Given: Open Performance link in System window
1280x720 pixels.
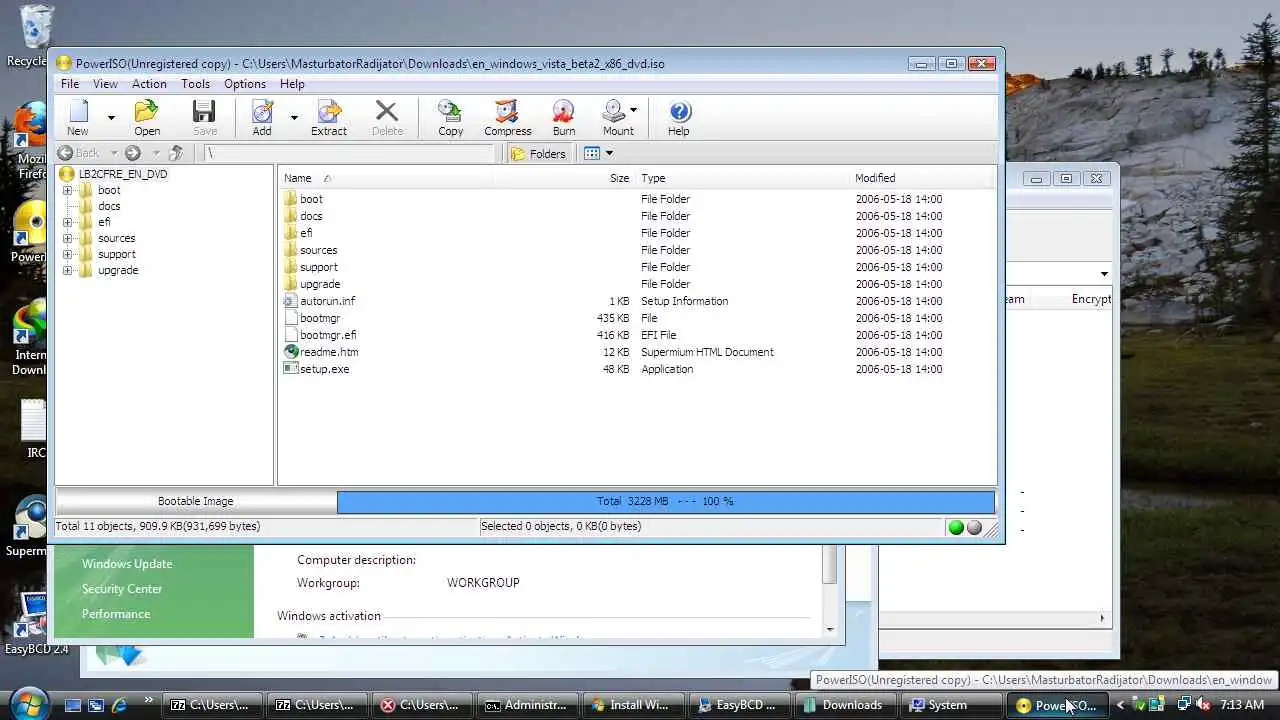Looking at the screenshot, I should coord(116,614).
